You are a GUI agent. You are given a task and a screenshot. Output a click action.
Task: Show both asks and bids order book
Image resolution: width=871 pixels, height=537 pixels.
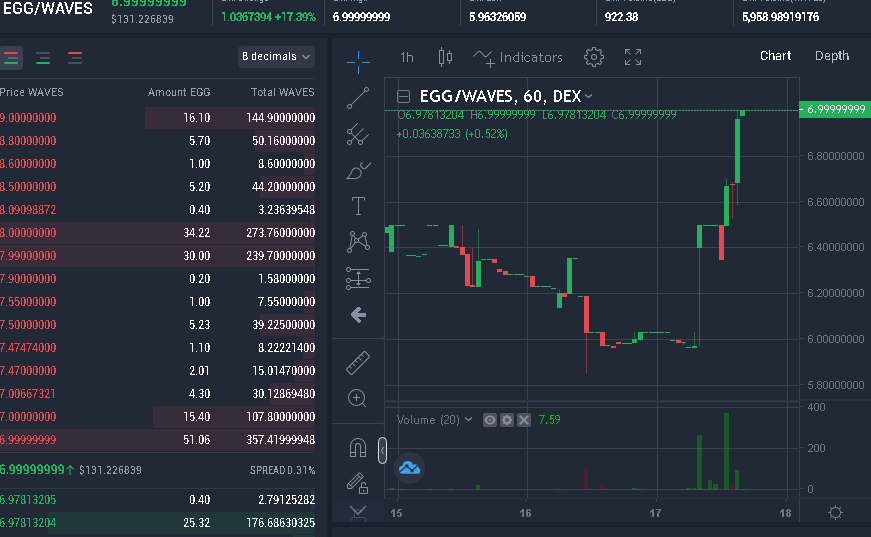(11, 57)
